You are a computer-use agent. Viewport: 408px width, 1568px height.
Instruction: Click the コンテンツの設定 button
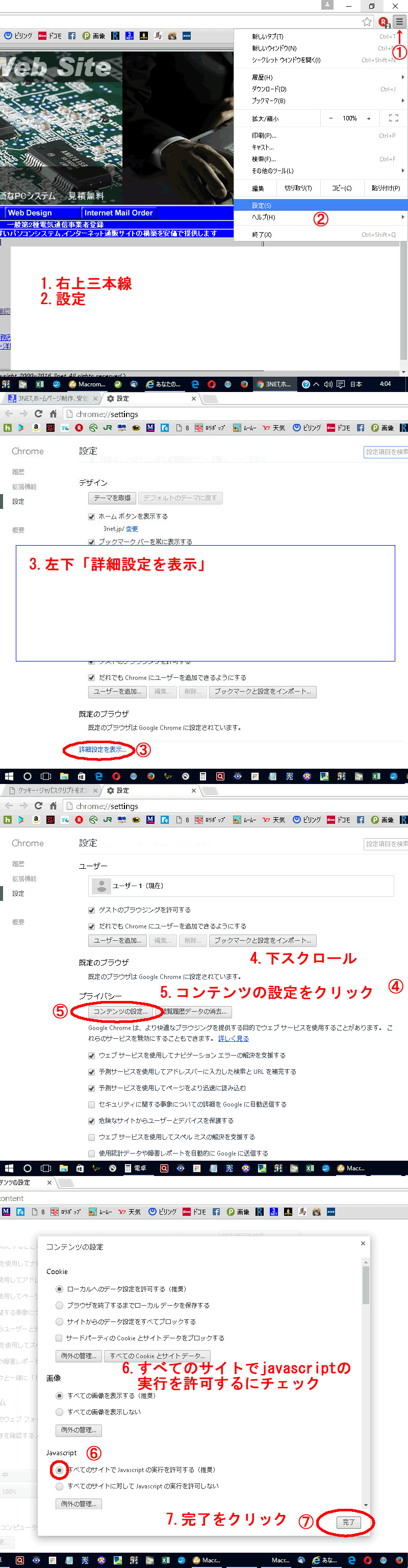tap(120, 1011)
